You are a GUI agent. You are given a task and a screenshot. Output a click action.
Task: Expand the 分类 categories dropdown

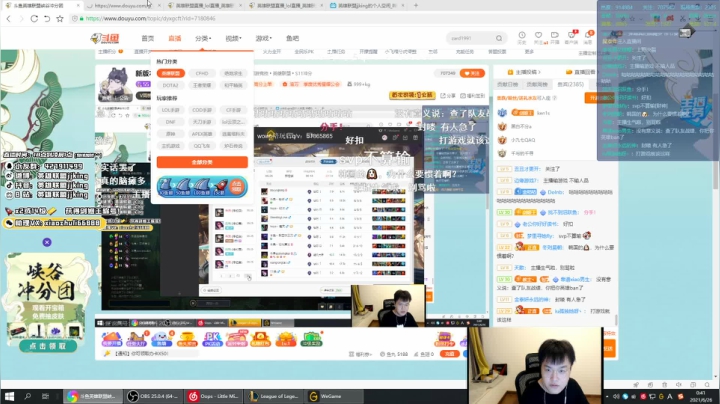pos(203,38)
